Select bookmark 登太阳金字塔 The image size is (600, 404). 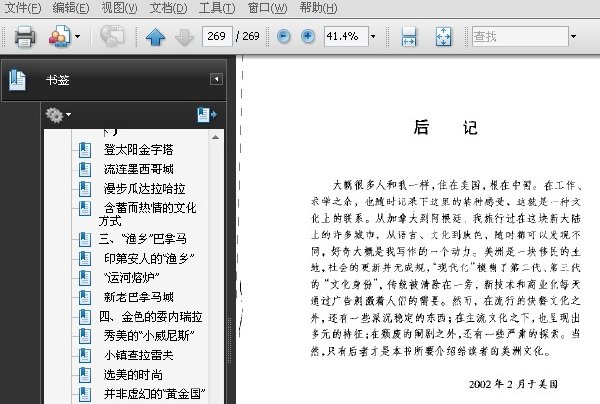139,150
